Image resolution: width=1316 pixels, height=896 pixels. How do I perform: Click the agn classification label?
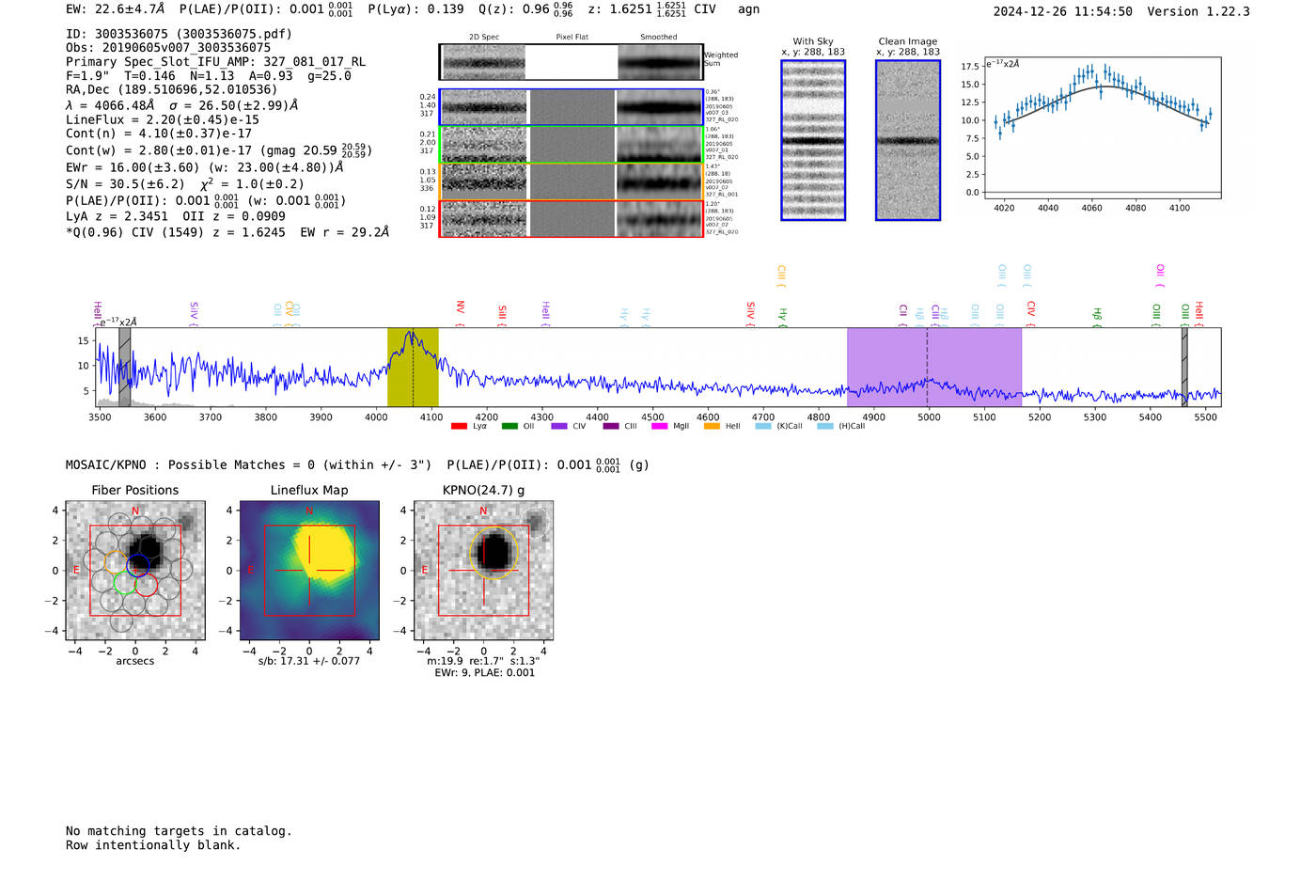[x=748, y=9]
